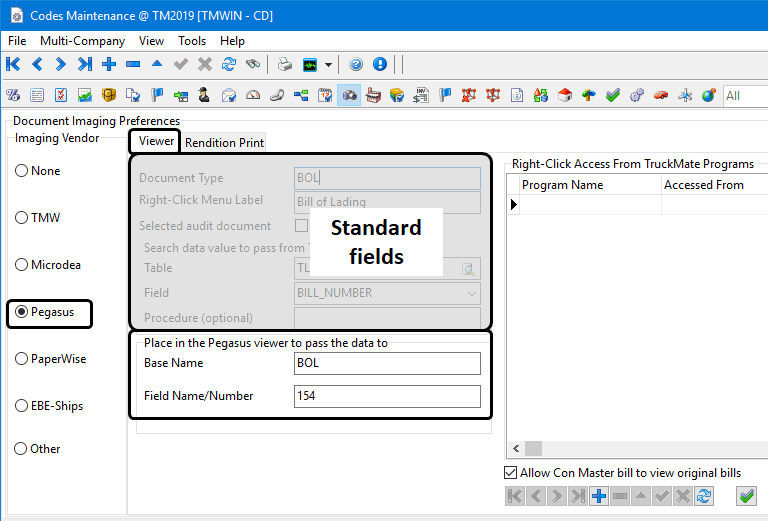Open the red-roofed house icon
This screenshot has width=768, height=521.
click(565, 95)
